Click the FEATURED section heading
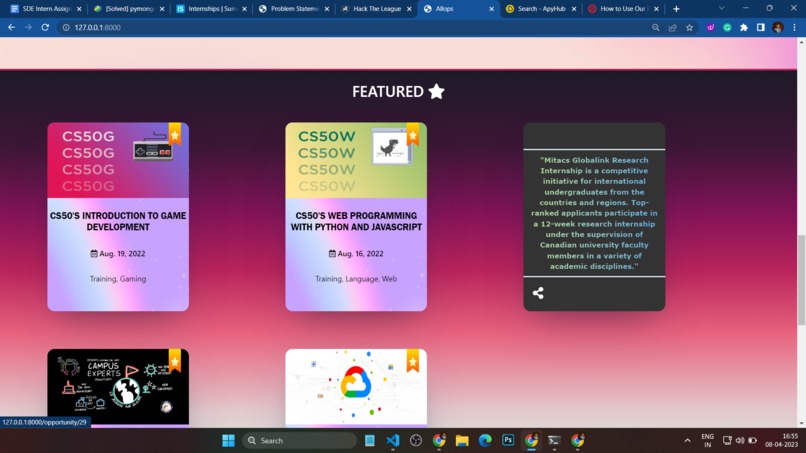This screenshot has height=453, width=806. 398,92
